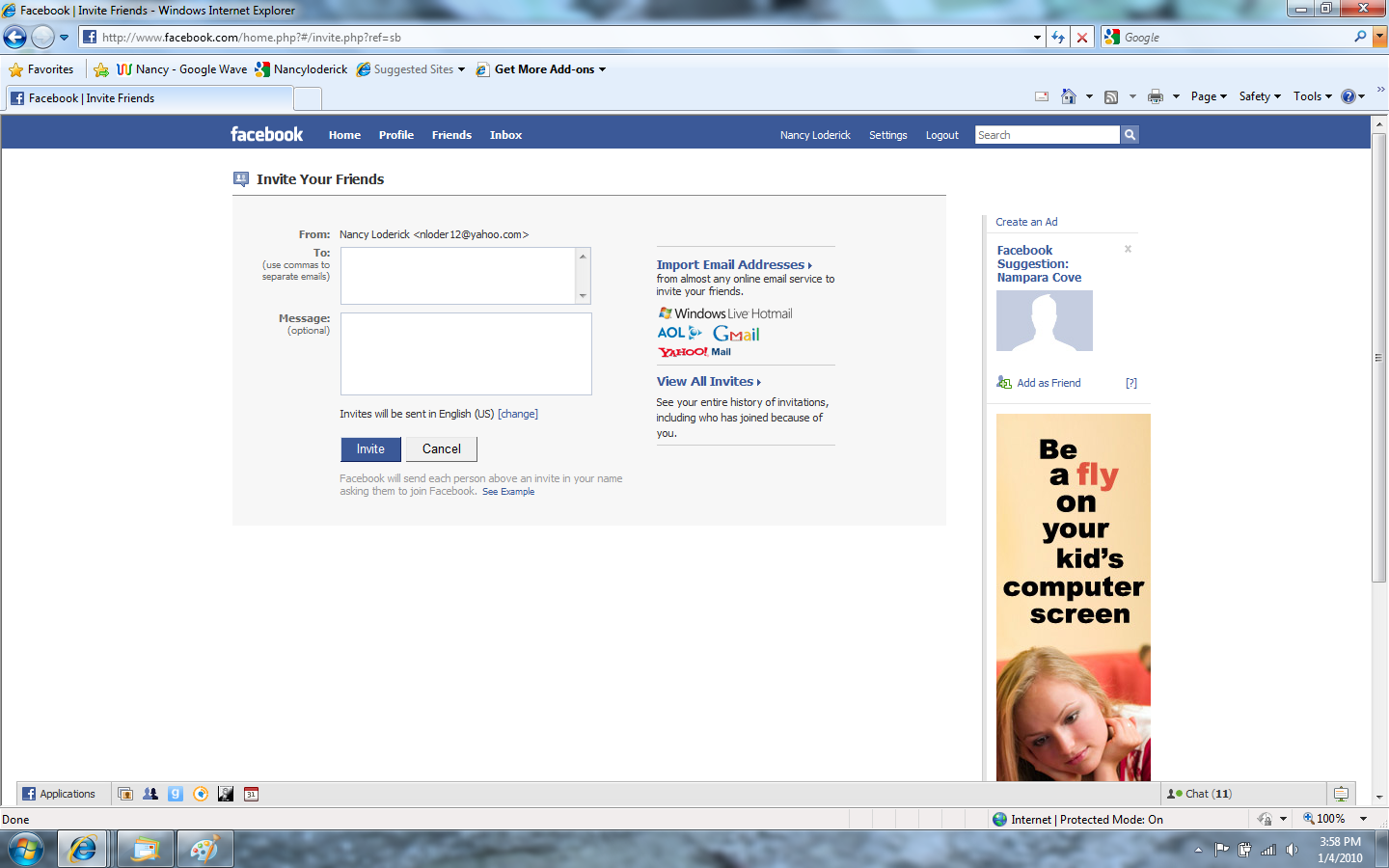1389x868 pixels.
Task: Dismiss the Nampara Cove friend suggestion
Action: 1128,249
